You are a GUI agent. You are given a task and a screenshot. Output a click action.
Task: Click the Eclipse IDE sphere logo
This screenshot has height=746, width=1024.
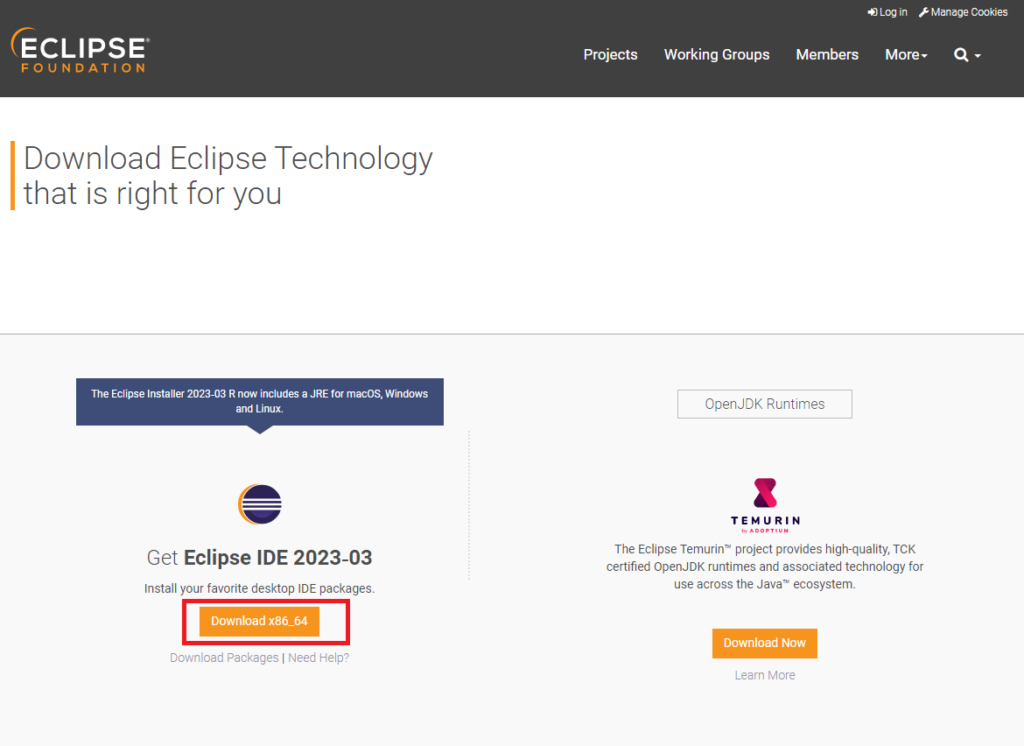[x=259, y=504]
